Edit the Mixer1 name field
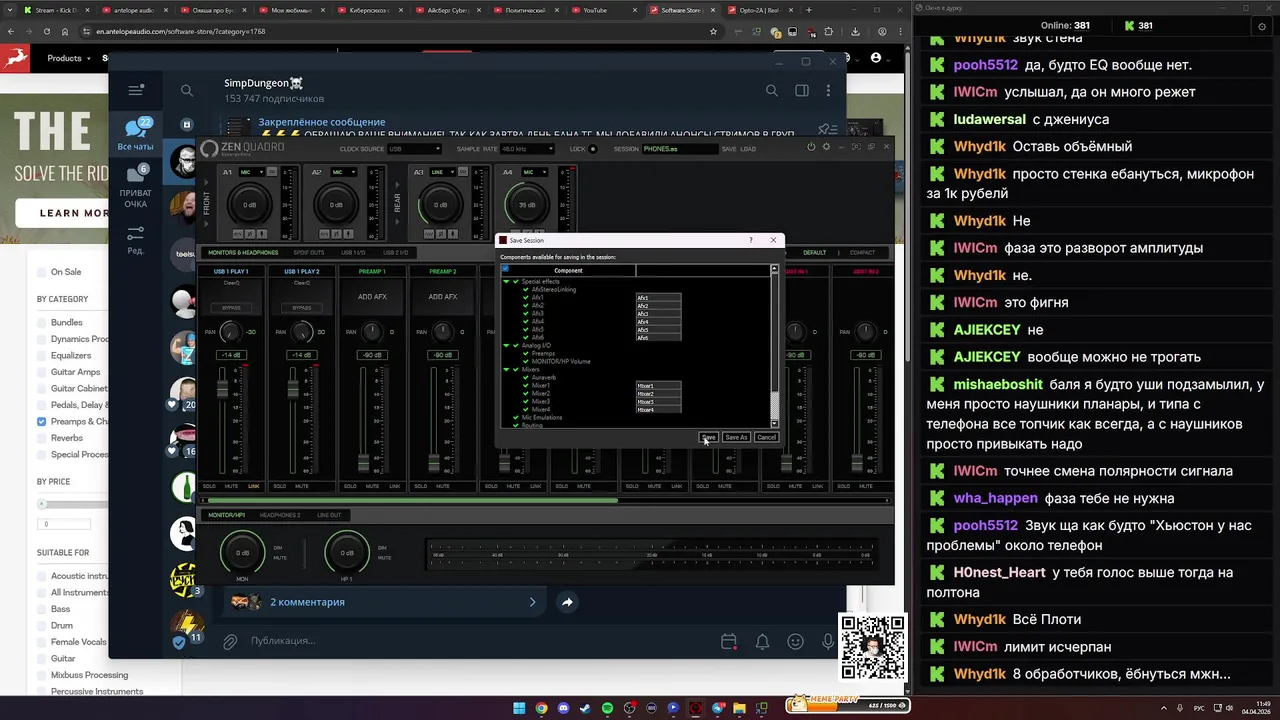This screenshot has width=1280, height=720. [x=658, y=386]
